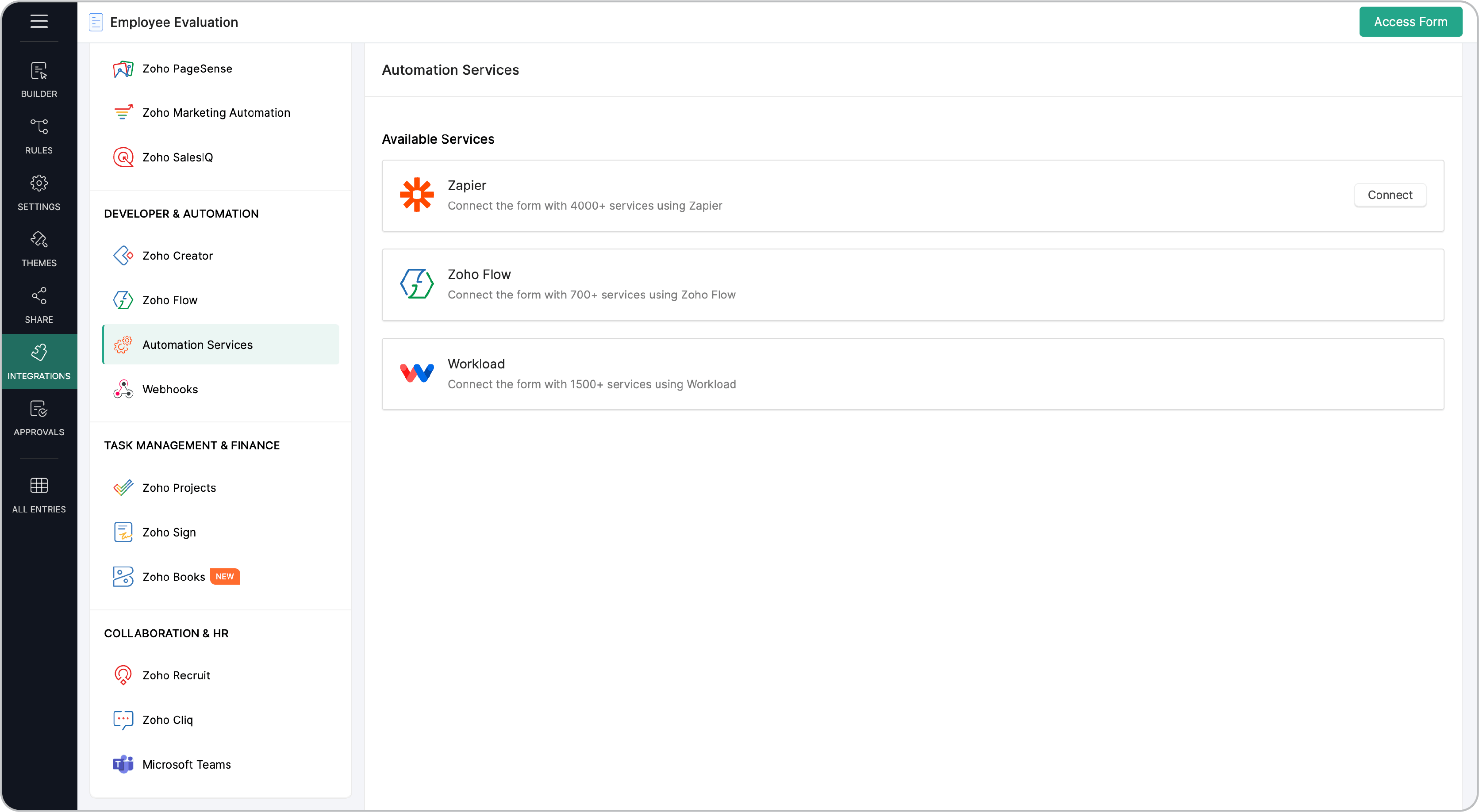The image size is (1479, 812).
Task: Select Zoho Marketing Automation integration
Action: [x=216, y=112]
